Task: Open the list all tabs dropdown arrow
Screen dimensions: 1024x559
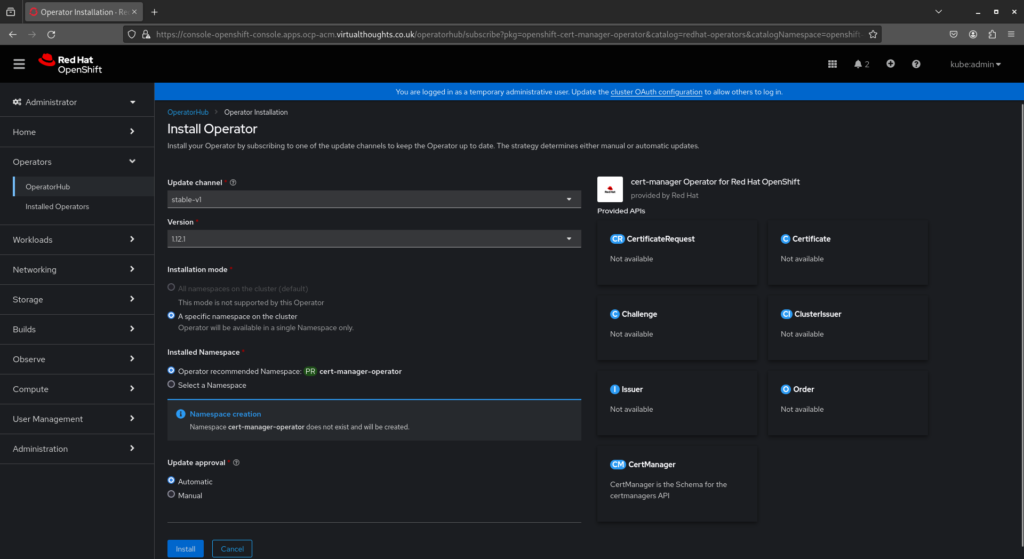Action: tap(938, 12)
